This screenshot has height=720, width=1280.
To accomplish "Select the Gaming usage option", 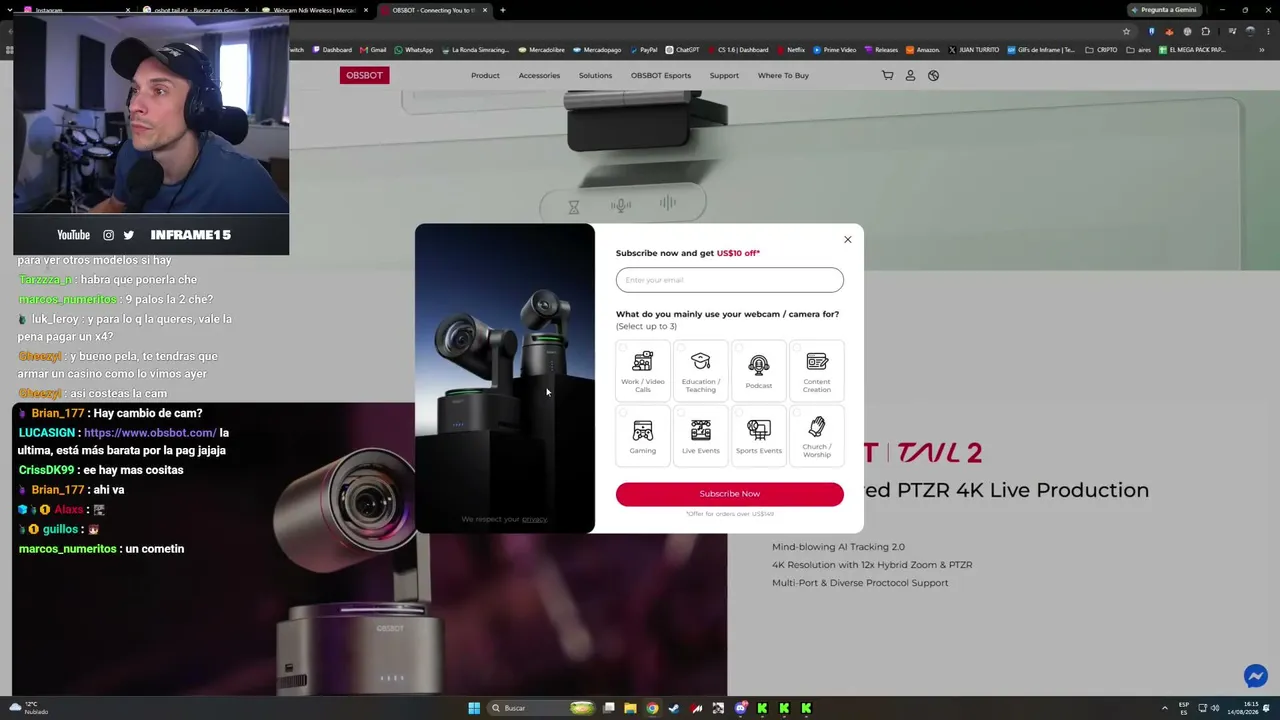I will [643, 436].
